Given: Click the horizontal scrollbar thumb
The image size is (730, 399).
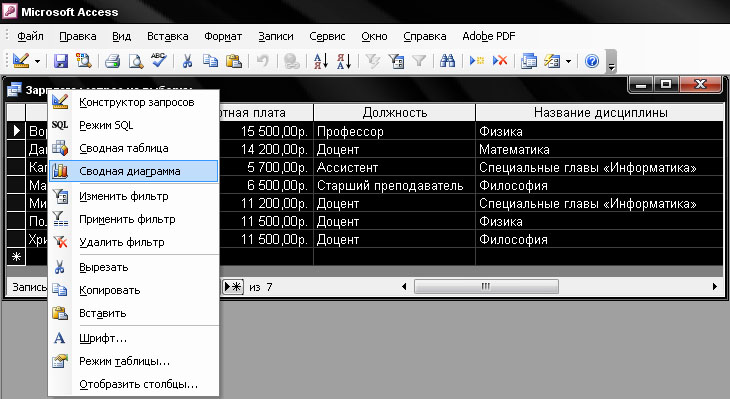Looking at the screenshot, I should [486, 287].
